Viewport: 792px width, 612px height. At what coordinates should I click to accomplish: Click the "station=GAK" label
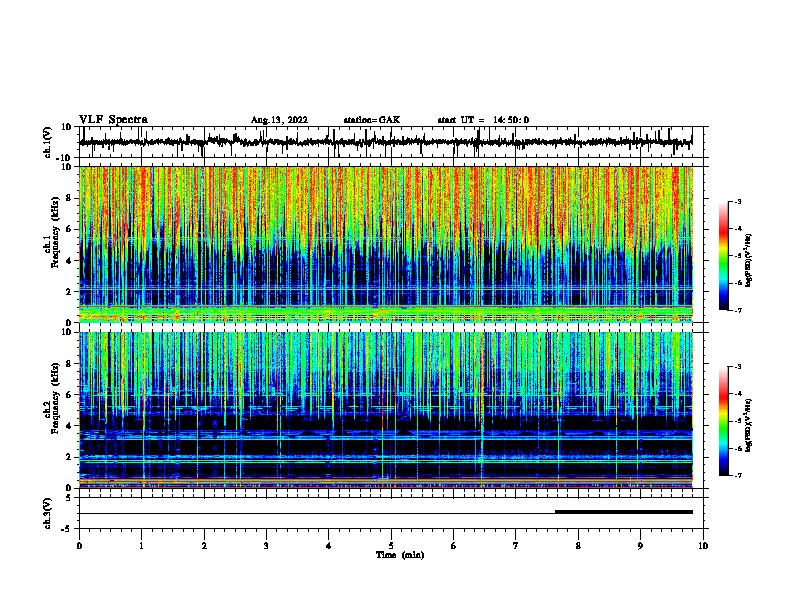(372, 120)
